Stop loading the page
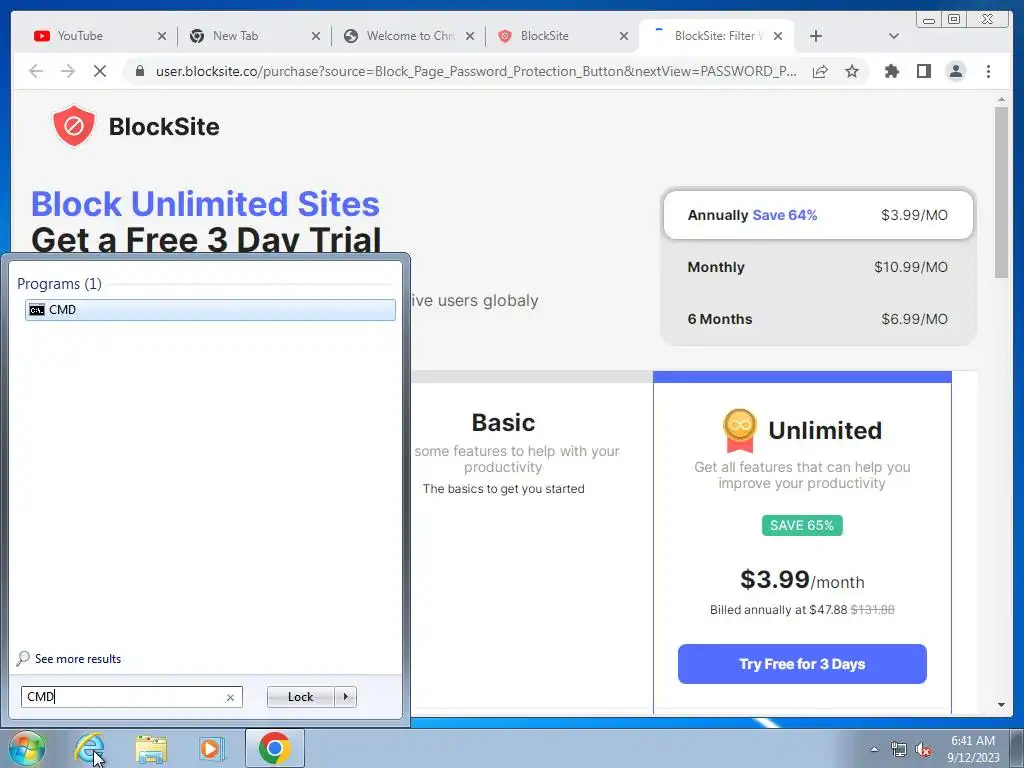This screenshot has height=768, width=1024. coord(100,71)
